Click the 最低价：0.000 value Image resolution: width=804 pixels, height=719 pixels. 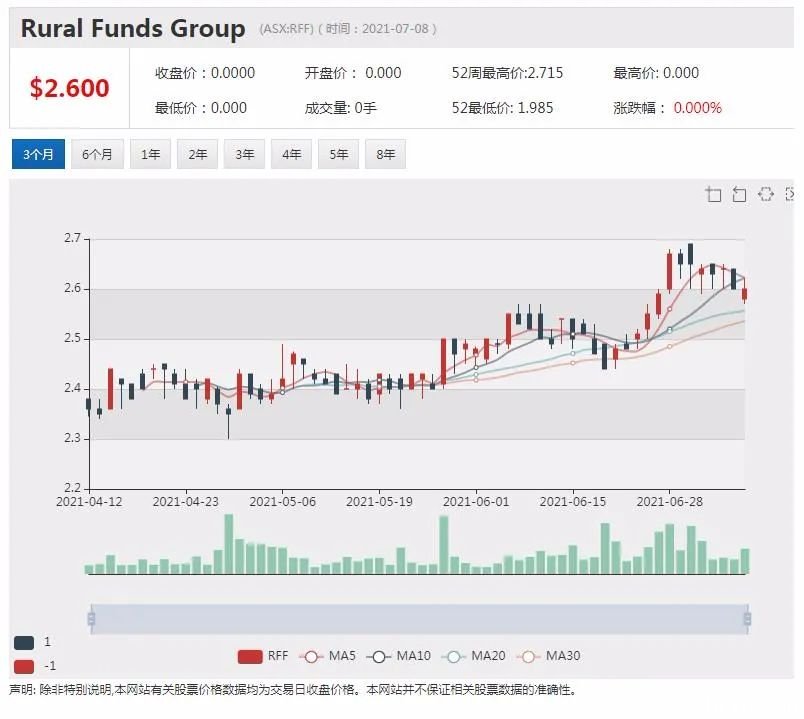click(x=201, y=108)
